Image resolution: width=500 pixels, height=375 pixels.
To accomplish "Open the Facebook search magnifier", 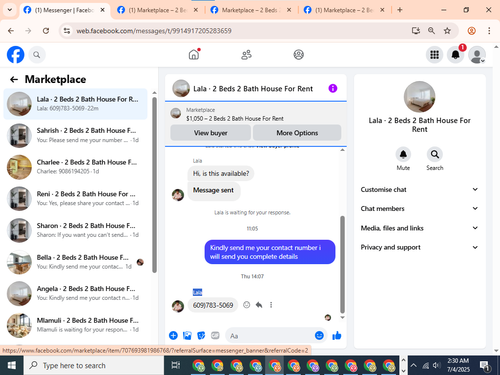I will (x=37, y=55).
